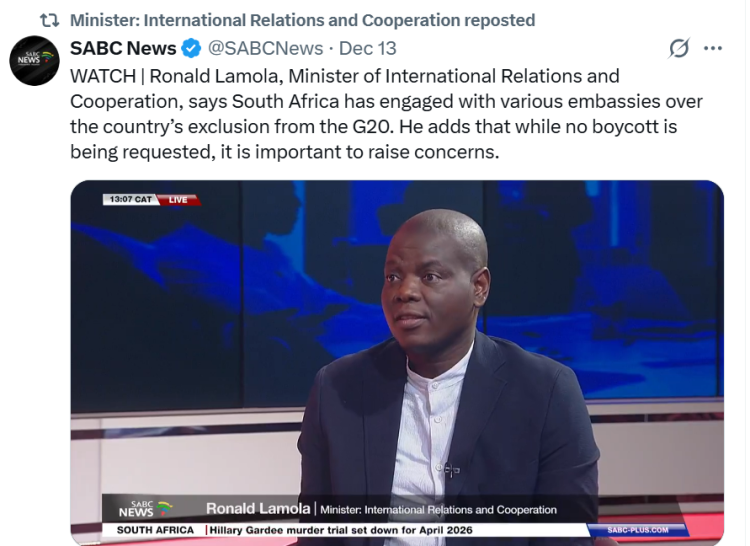Click the SABC News logo in video banner
Viewport: 750px width, 546px height.
pos(145,509)
